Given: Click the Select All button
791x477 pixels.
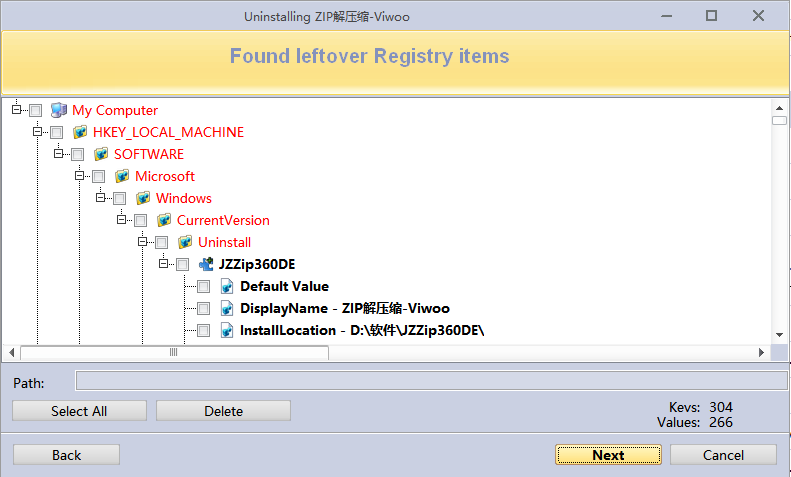Looking at the screenshot, I should coord(79,411).
